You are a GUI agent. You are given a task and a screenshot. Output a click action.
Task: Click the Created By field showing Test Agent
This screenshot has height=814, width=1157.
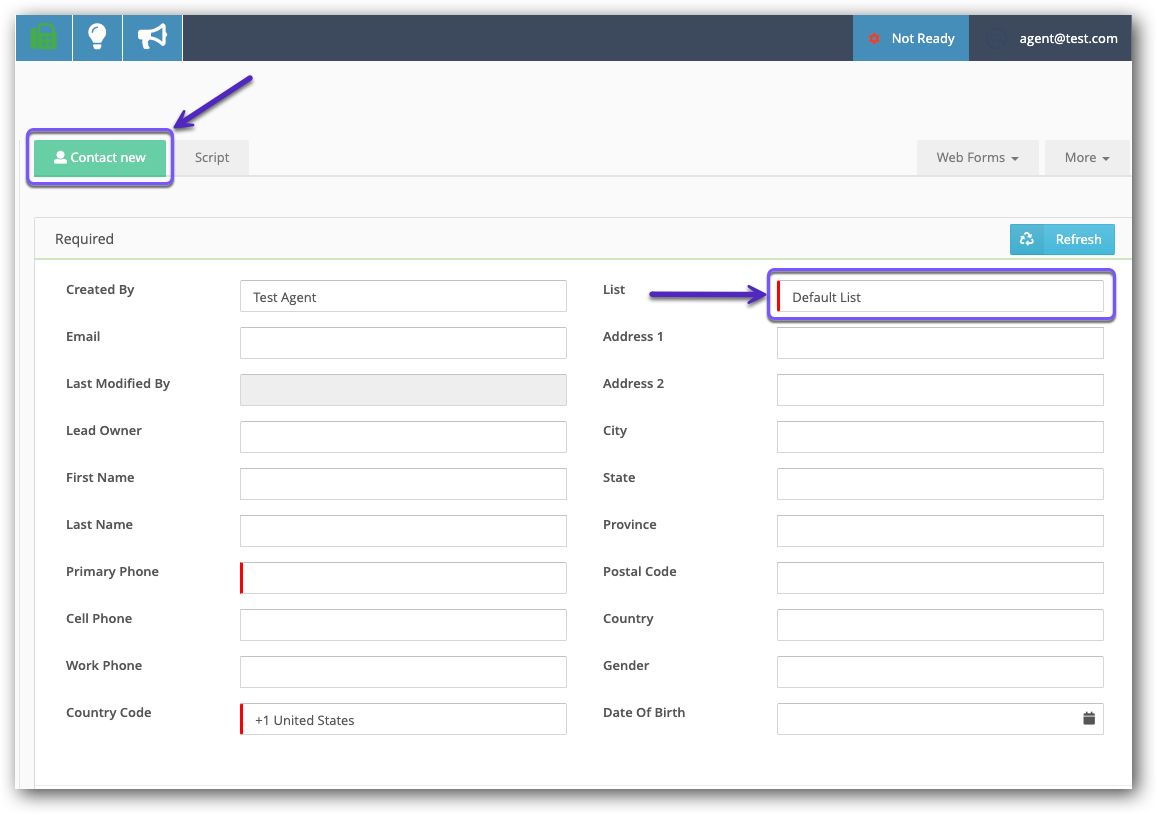pos(403,297)
